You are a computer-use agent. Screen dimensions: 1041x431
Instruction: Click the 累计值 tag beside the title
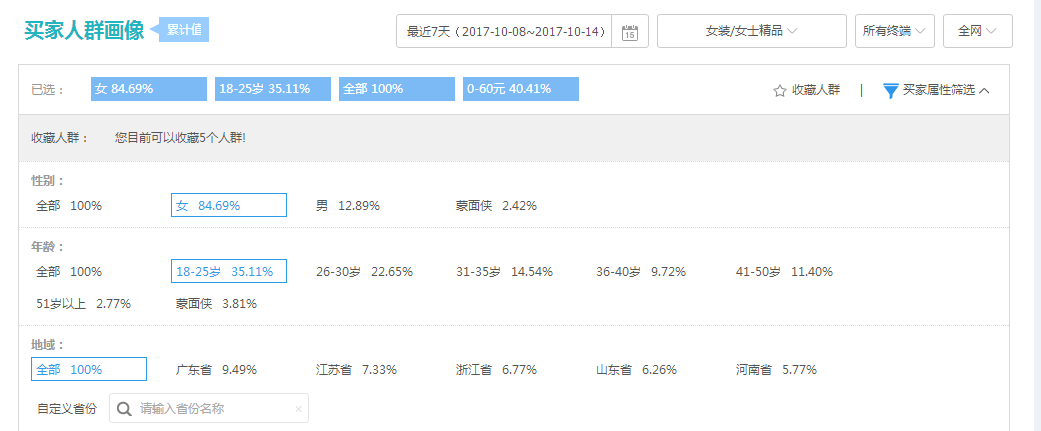pos(184,30)
